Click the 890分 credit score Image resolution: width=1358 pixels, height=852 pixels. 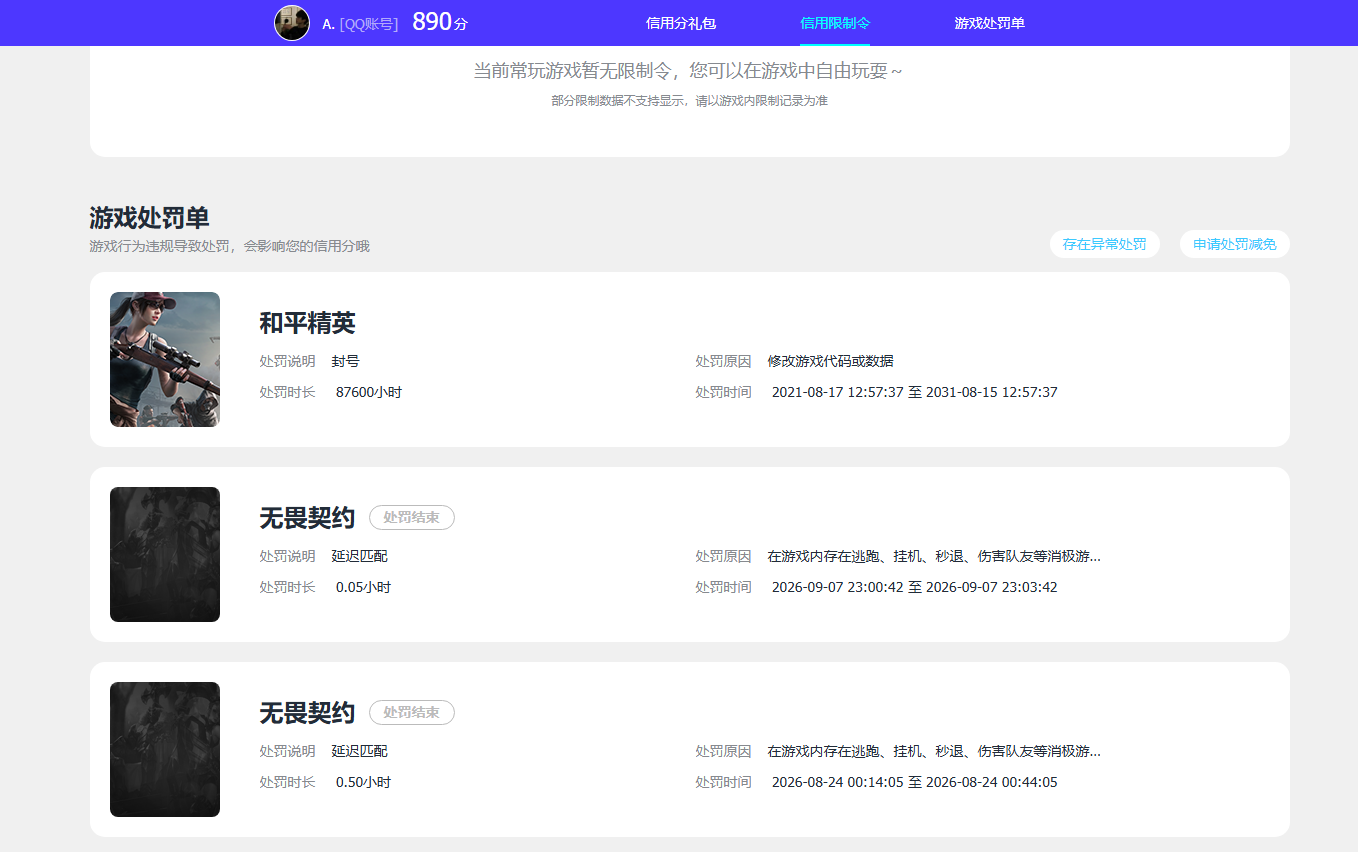(440, 22)
